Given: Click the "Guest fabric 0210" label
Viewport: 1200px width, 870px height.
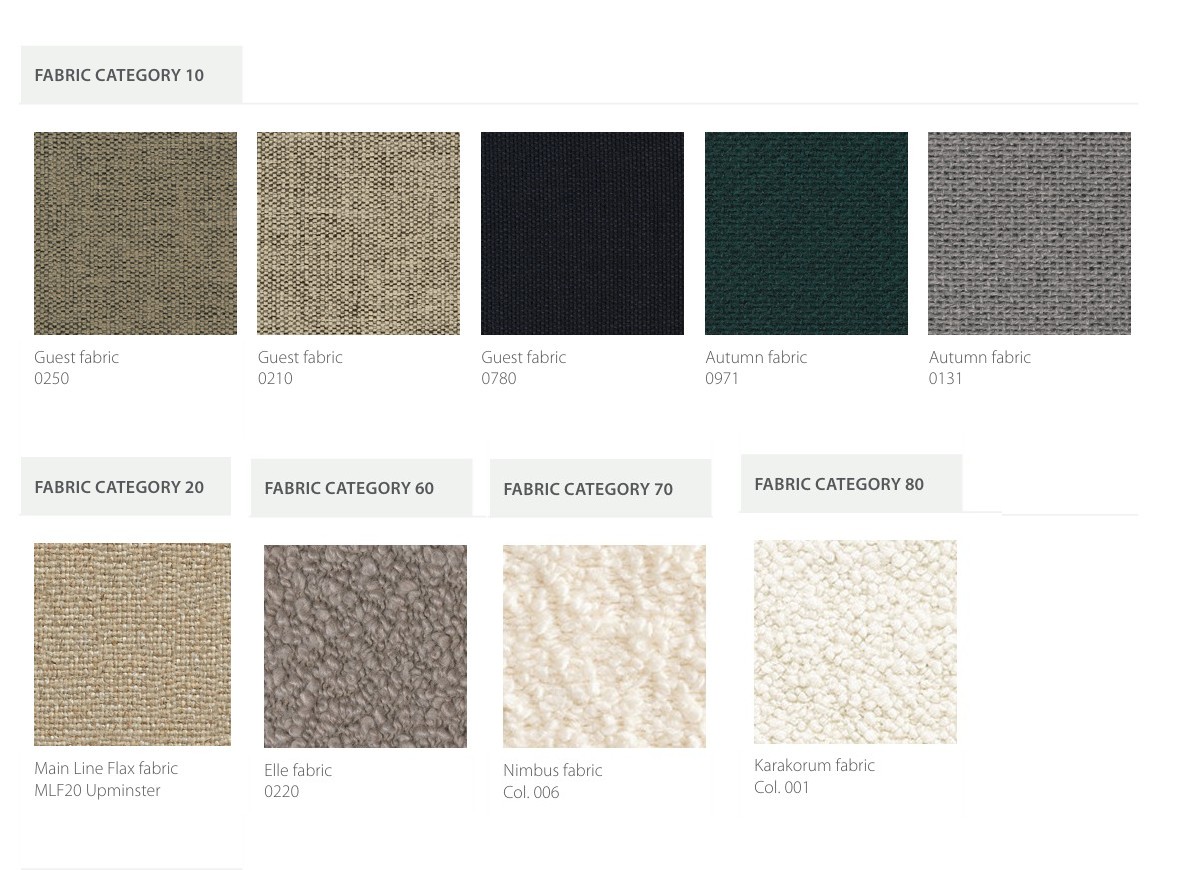Looking at the screenshot, I should point(300,368).
